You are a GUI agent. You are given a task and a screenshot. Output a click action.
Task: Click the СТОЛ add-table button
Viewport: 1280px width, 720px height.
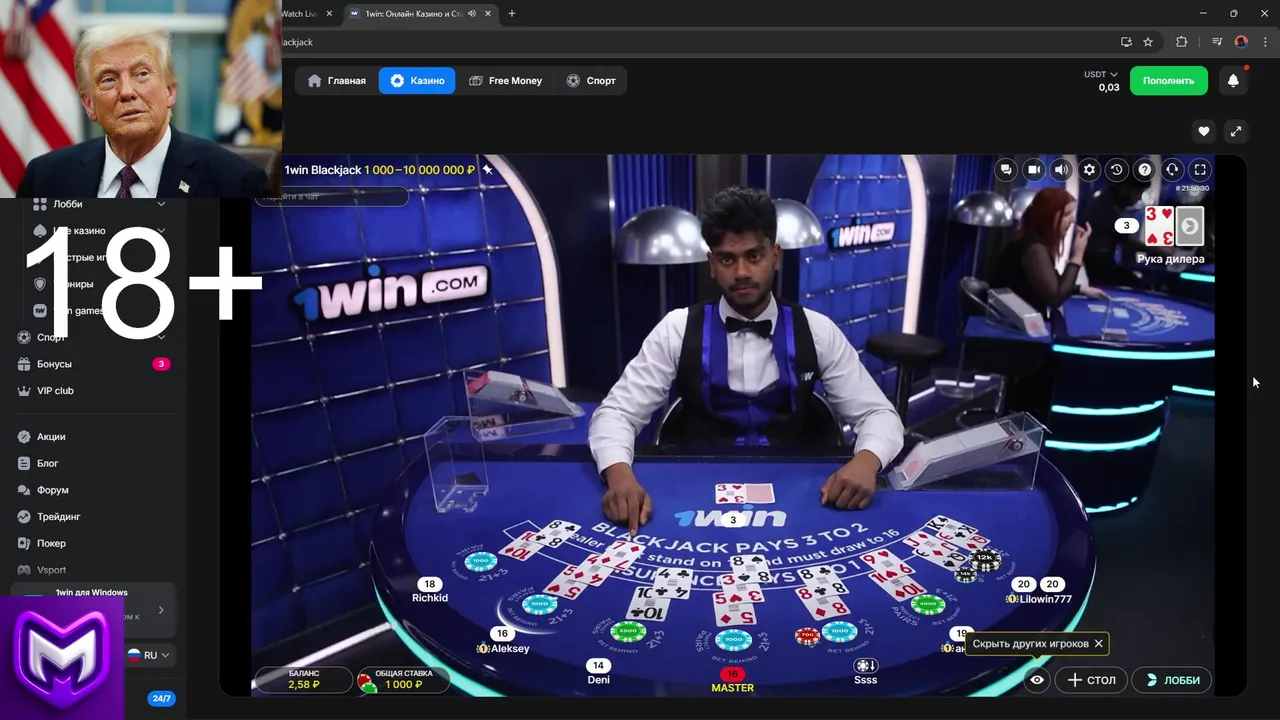1091,680
